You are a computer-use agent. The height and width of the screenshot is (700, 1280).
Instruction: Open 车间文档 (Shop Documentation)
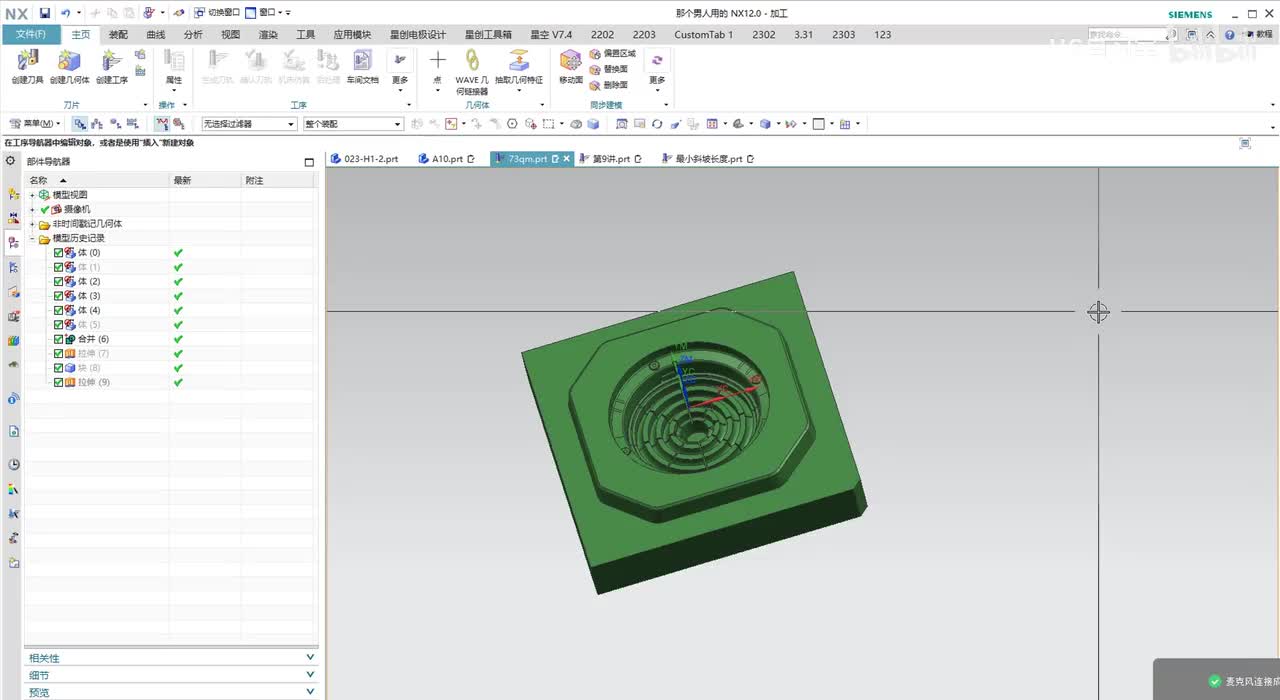[x=362, y=66]
